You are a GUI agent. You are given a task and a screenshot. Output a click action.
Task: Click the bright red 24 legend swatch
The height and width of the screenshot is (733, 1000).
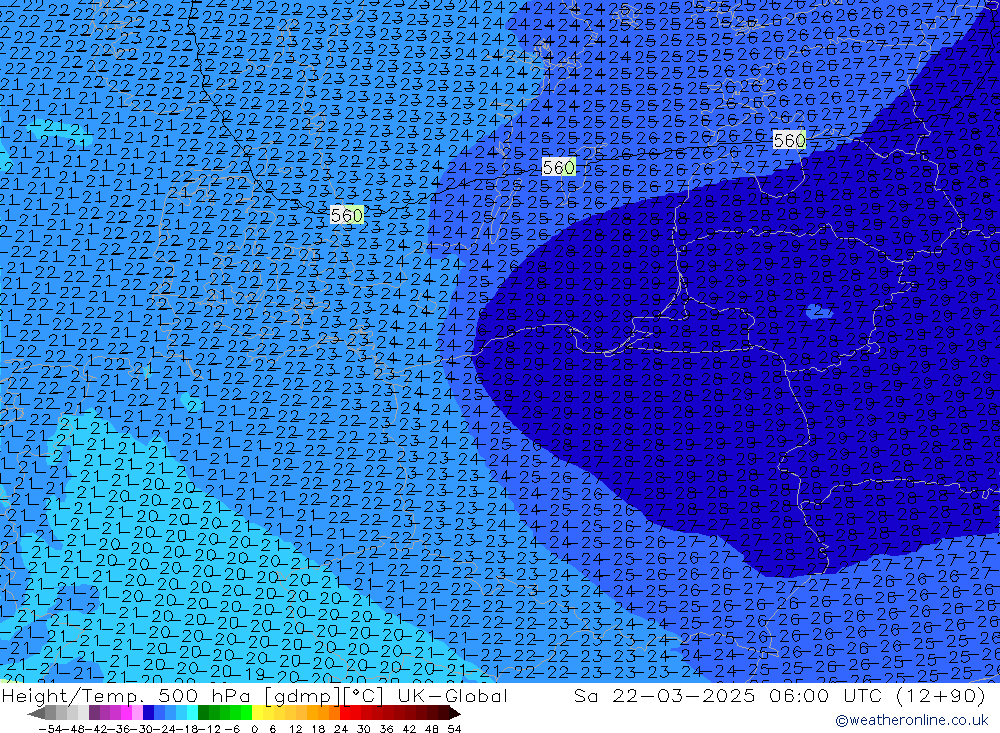(x=345, y=713)
